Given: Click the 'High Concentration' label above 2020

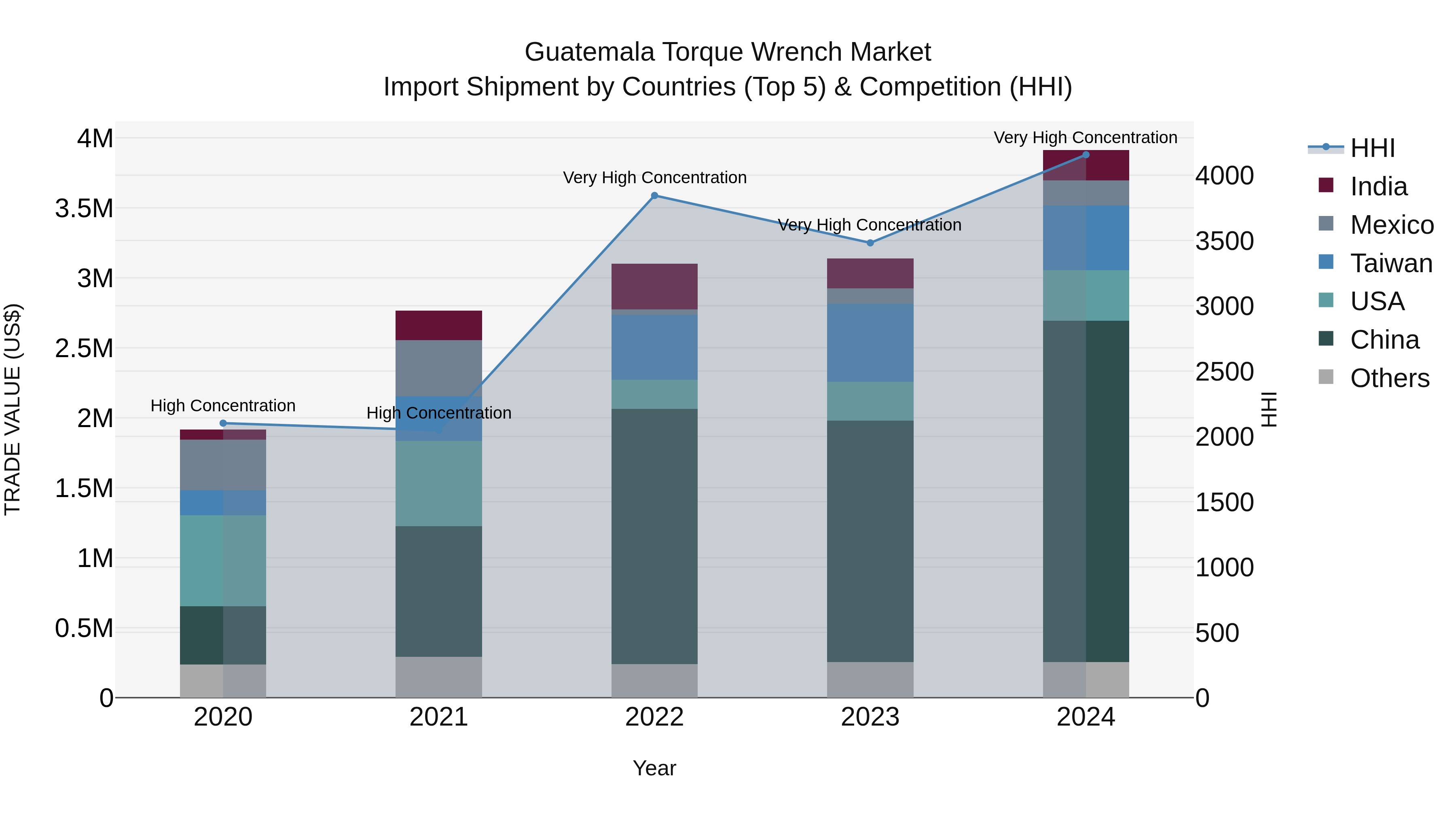Looking at the screenshot, I should point(223,406).
